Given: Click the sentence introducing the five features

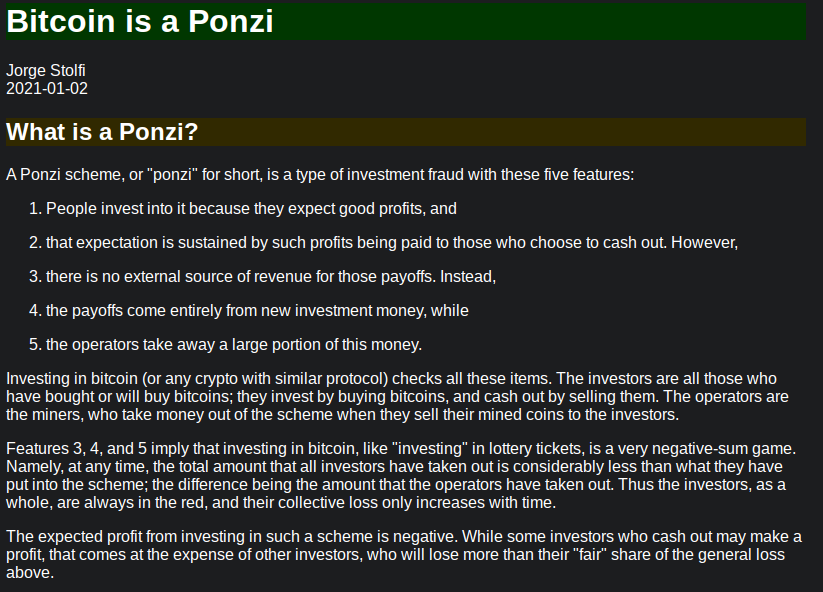Looking at the screenshot, I should (320, 174).
